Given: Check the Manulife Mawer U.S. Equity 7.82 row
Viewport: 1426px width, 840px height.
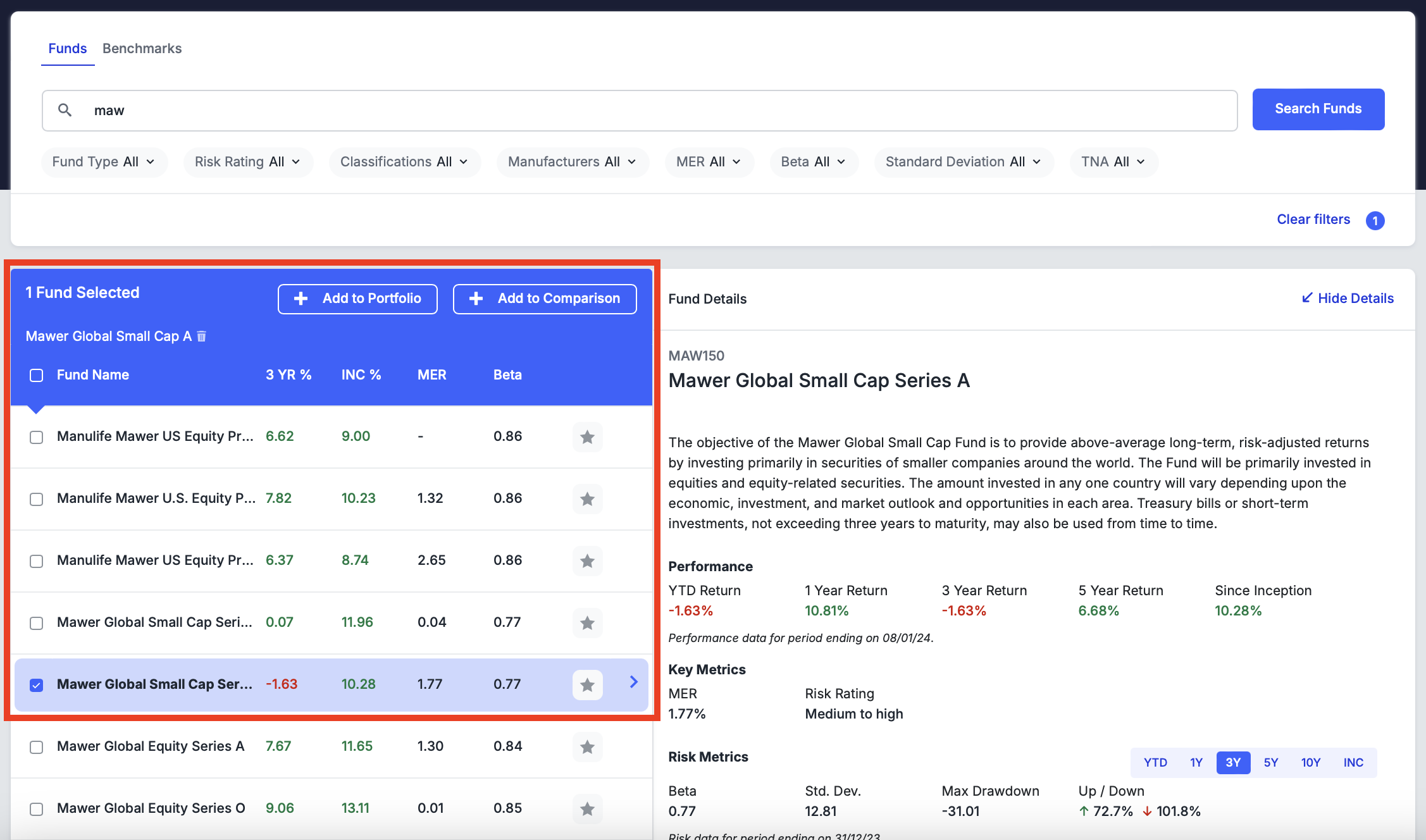Looking at the screenshot, I should click(37, 499).
